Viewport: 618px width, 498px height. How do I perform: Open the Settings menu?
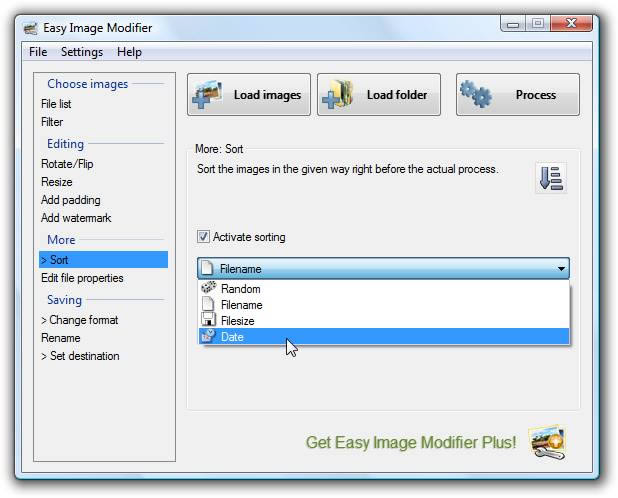point(82,52)
